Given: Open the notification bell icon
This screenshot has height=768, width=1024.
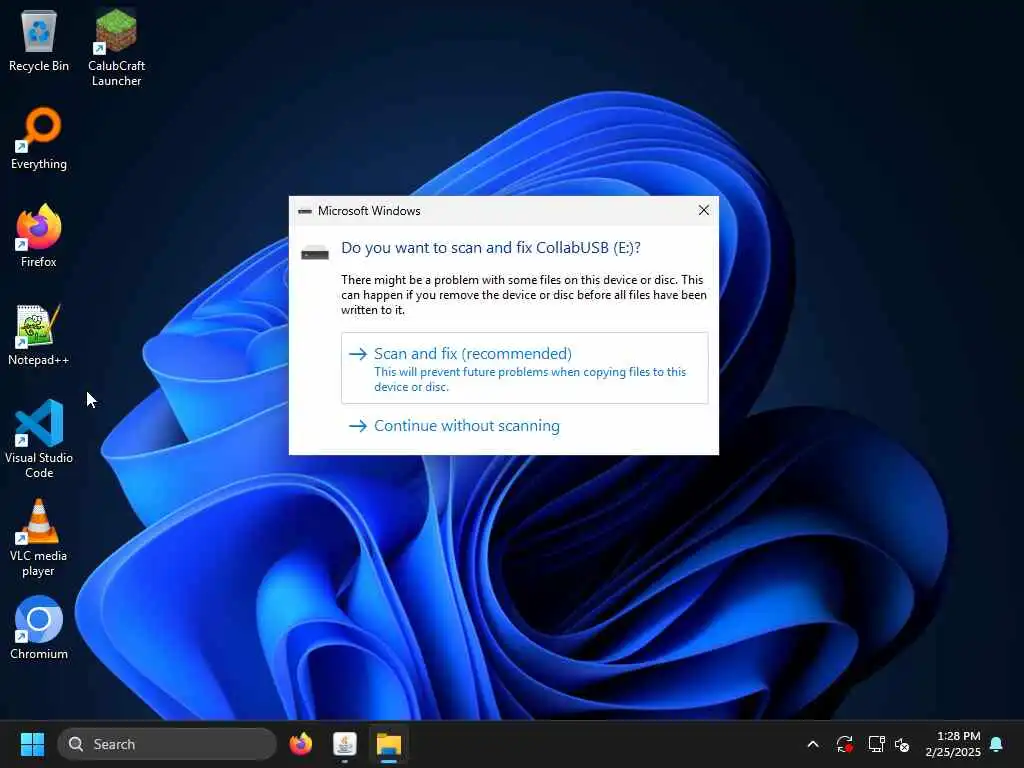Looking at the screenshot, I should point(997,744).
